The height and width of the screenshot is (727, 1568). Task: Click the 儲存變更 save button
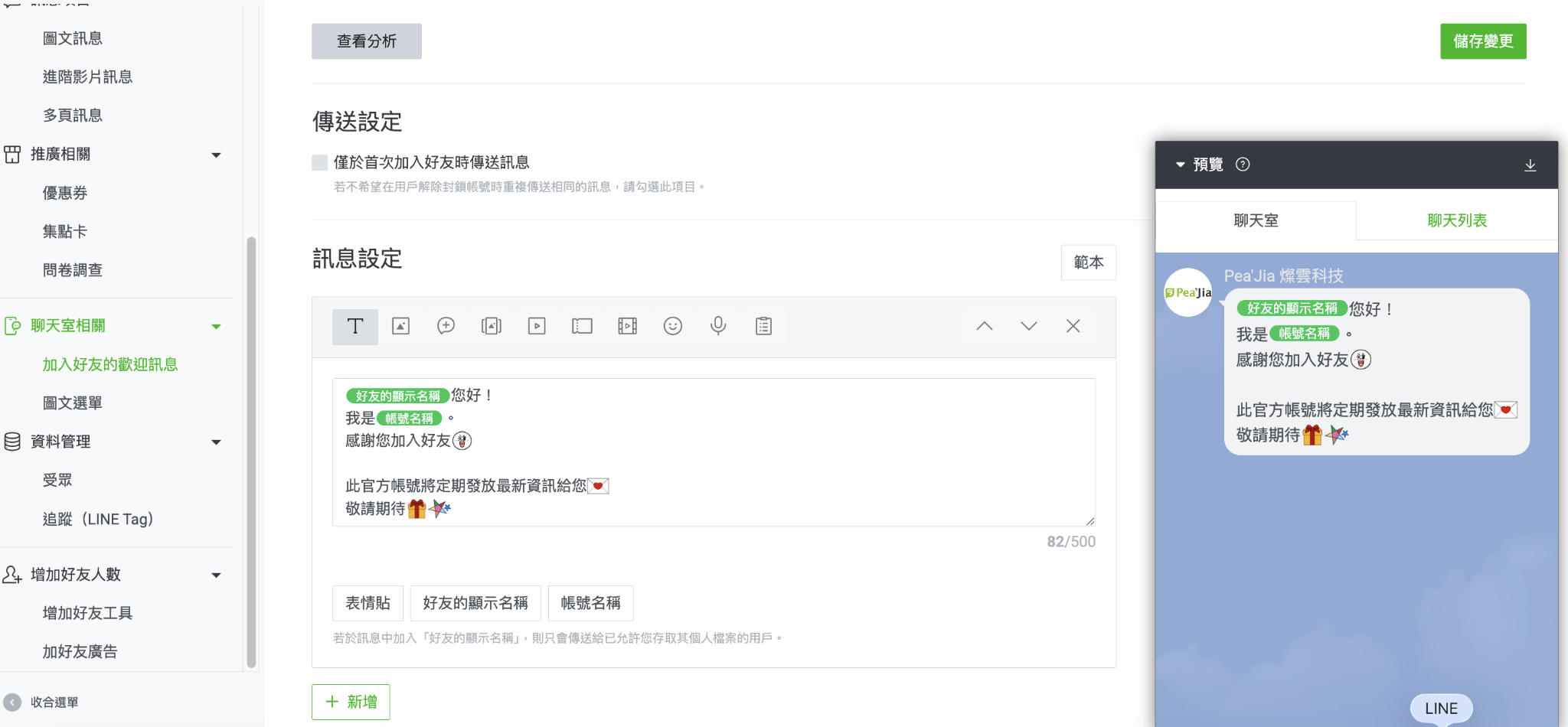(x=1482, y=41)
